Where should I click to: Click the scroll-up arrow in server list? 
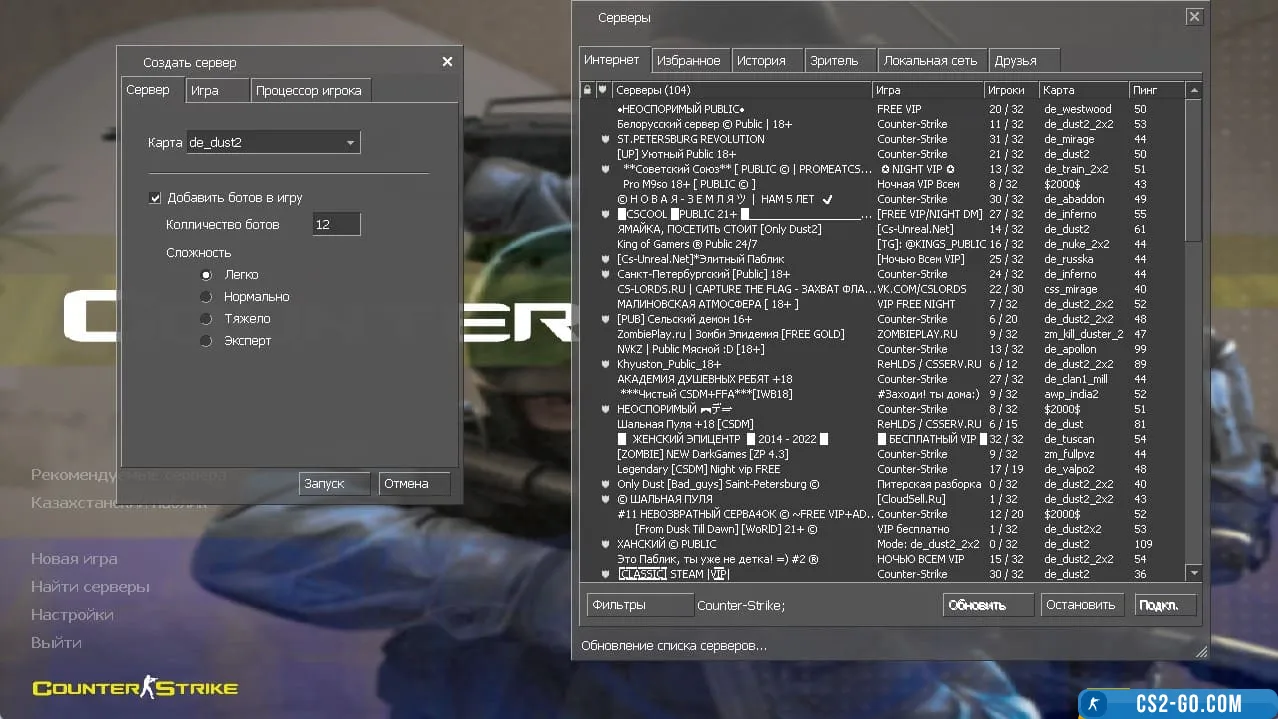pyautogui.click(x=1193, y=91)
